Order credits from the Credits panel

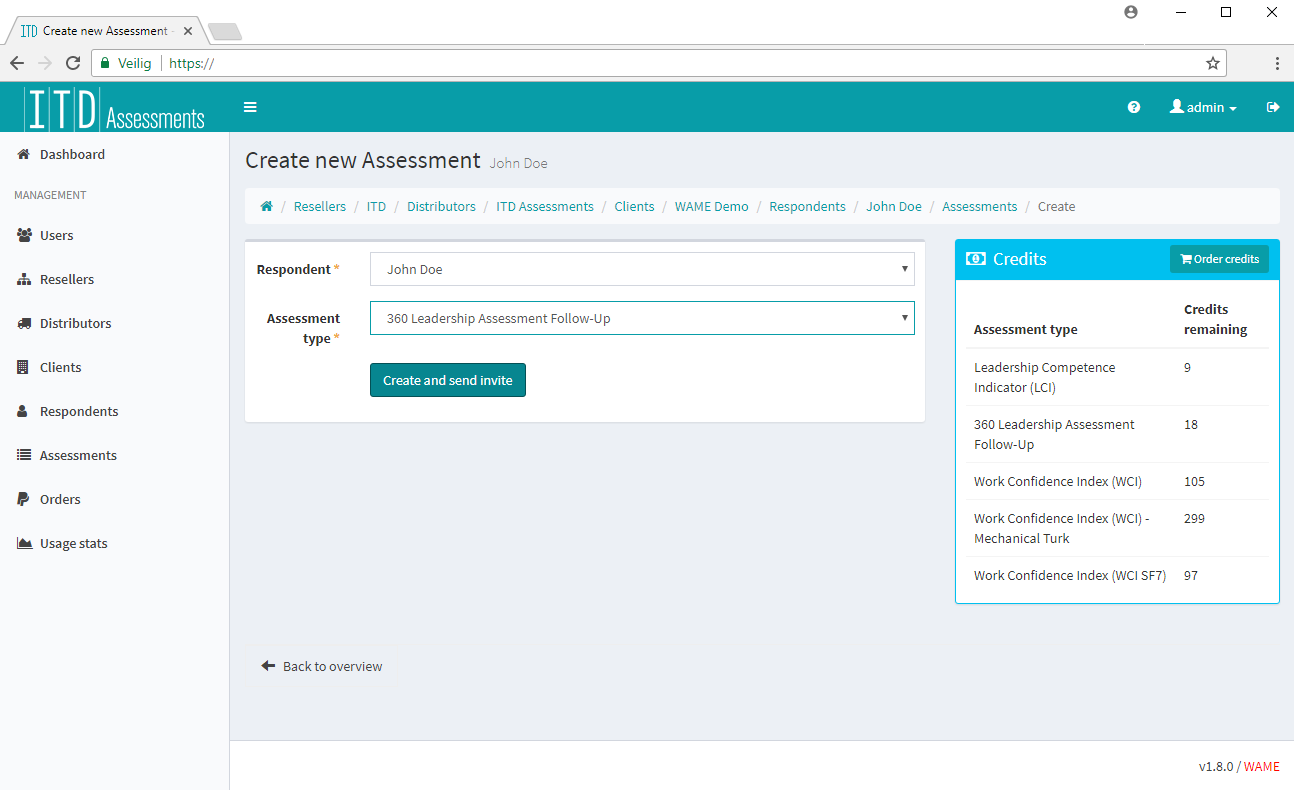1219,258
